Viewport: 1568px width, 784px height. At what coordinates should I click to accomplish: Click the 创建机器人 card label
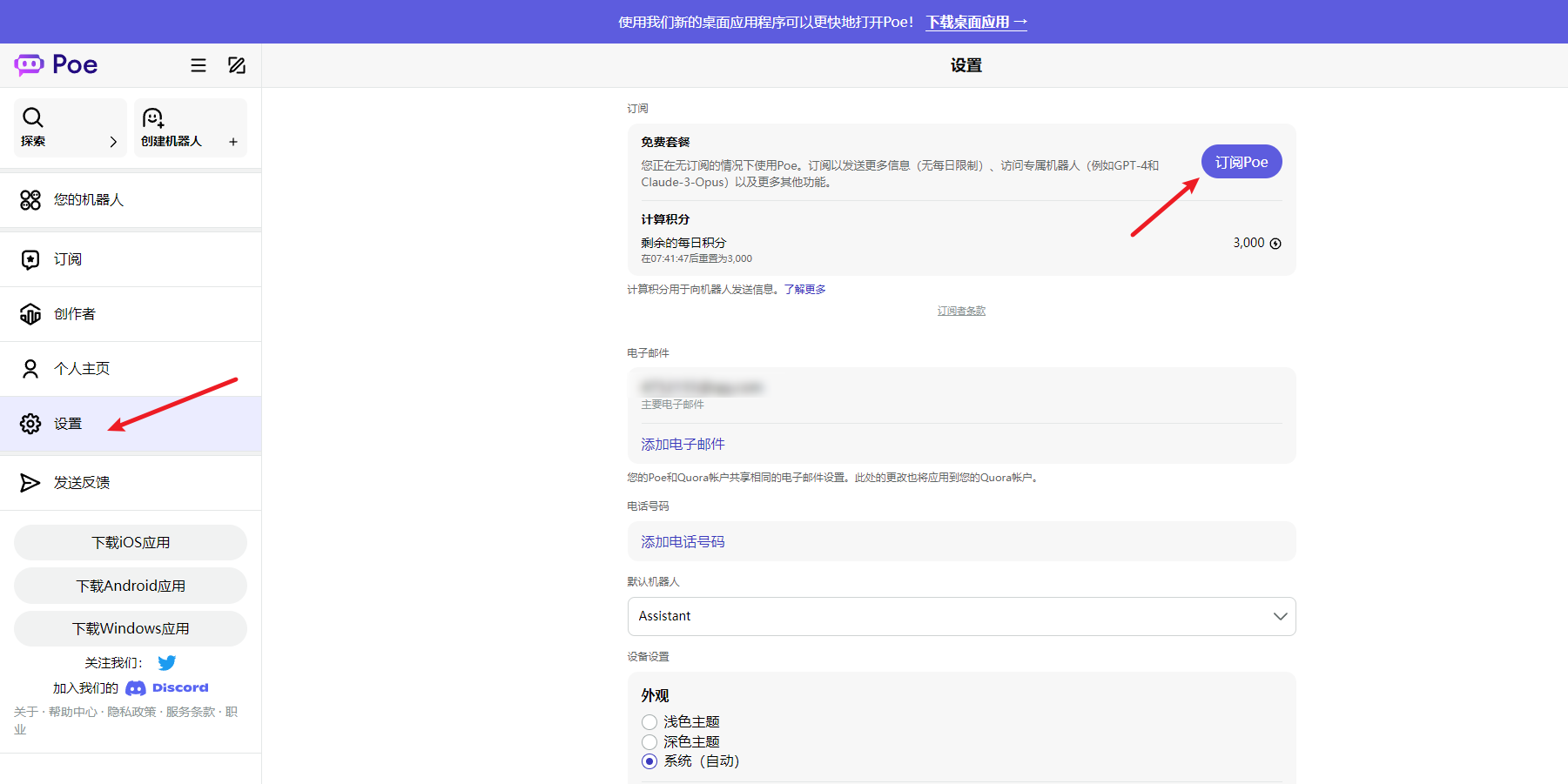pos(172,141)
